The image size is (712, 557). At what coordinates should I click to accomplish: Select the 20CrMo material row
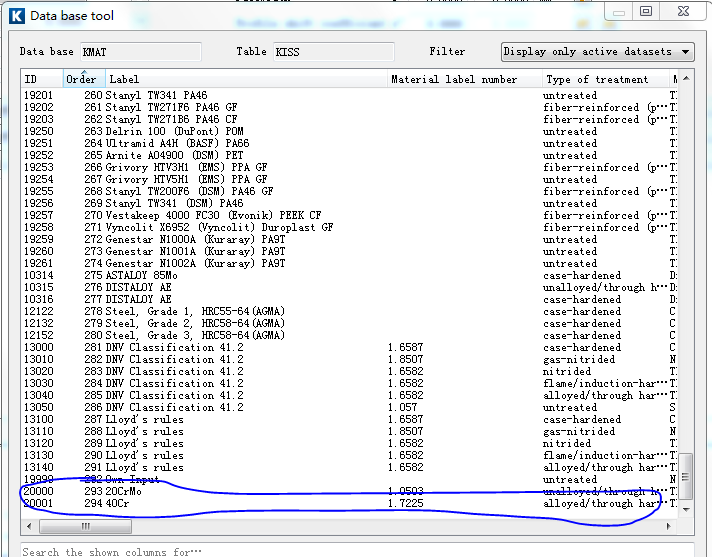coord(350,491)
